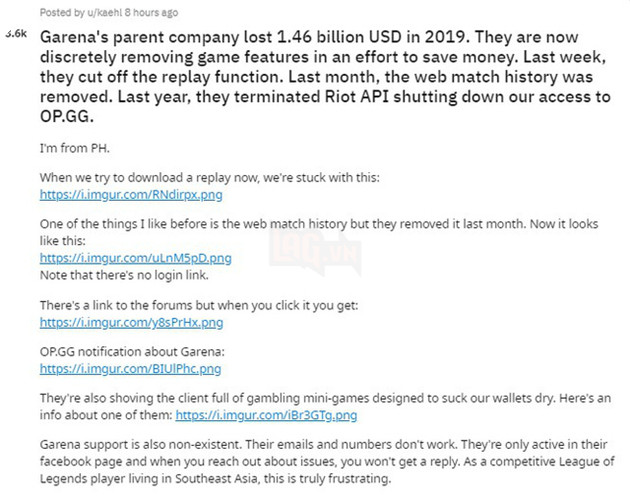Click 'Note that there's no login link.' text
Image resolution: width=630 pixels, height=496 pixels.
point(134,273)
